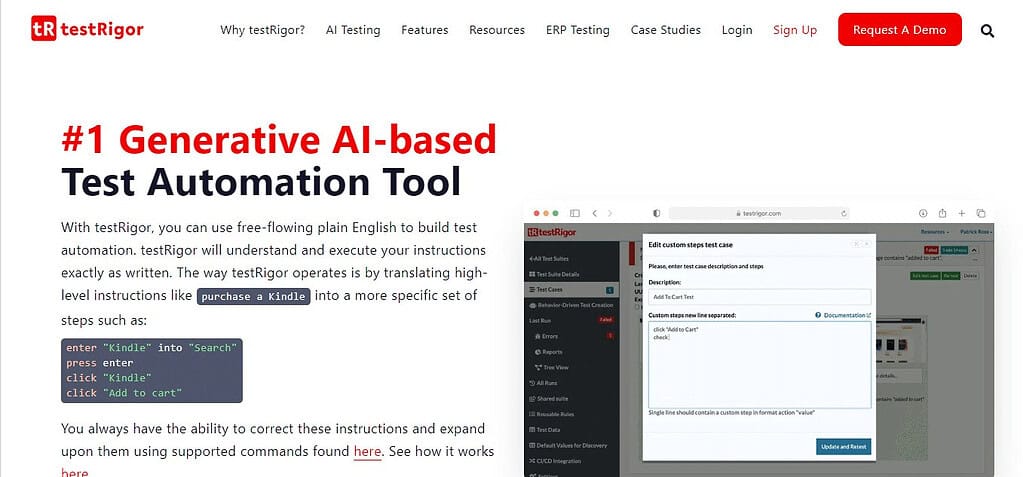This screenshot has height=477, width=1023.
Task: Expand the Patrick Ross user dropdown
Action: (976, 232)
